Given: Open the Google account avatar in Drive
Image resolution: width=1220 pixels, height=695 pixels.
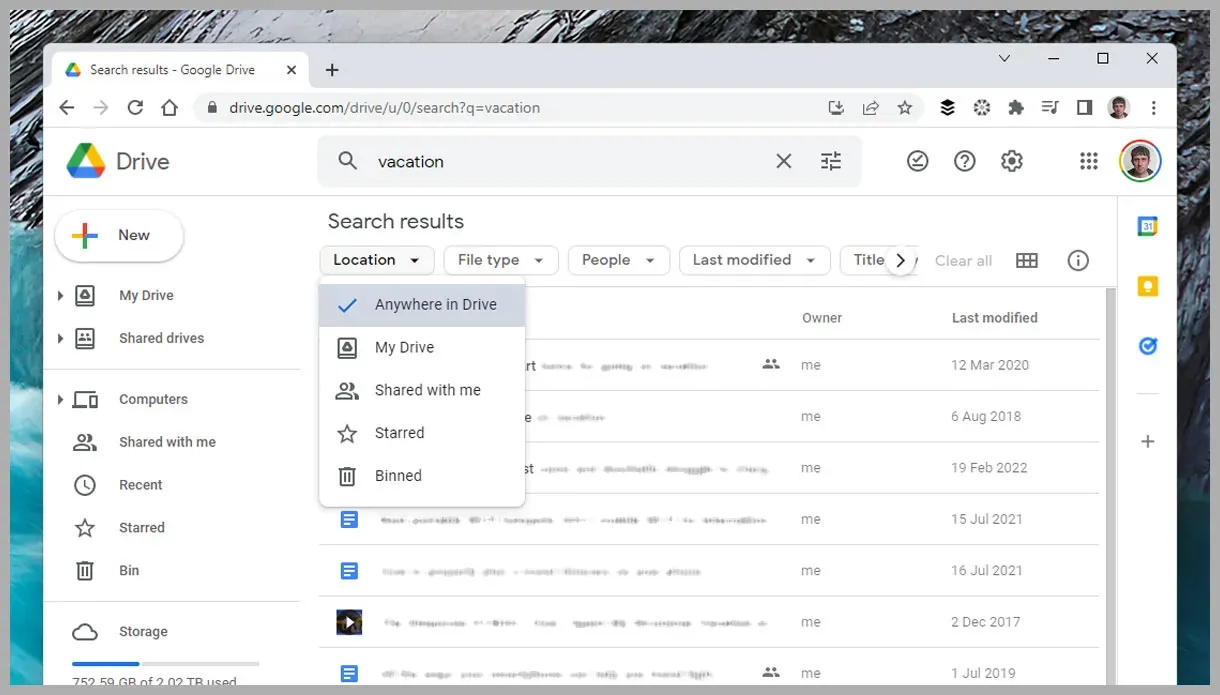Looking at the screenshot, I should tap(1140, 161).
